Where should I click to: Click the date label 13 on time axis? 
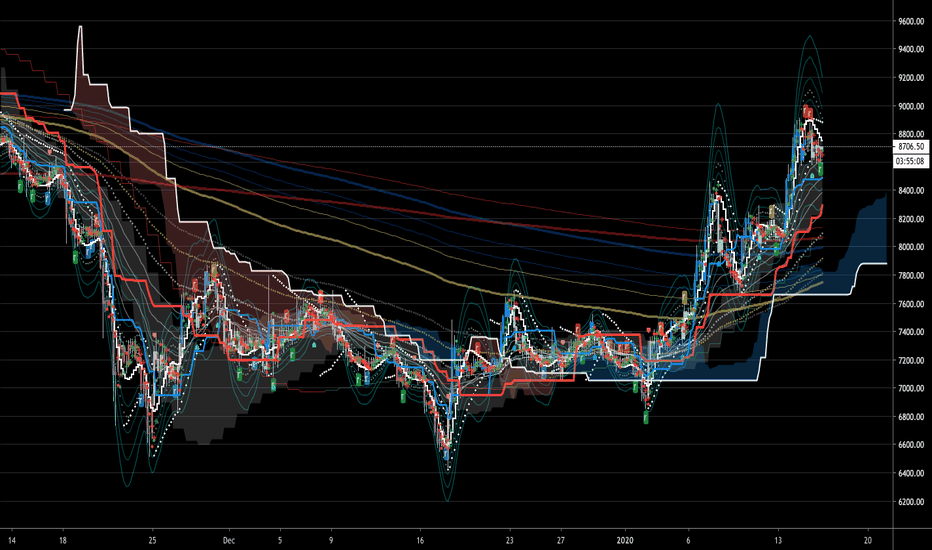point(777,540)
